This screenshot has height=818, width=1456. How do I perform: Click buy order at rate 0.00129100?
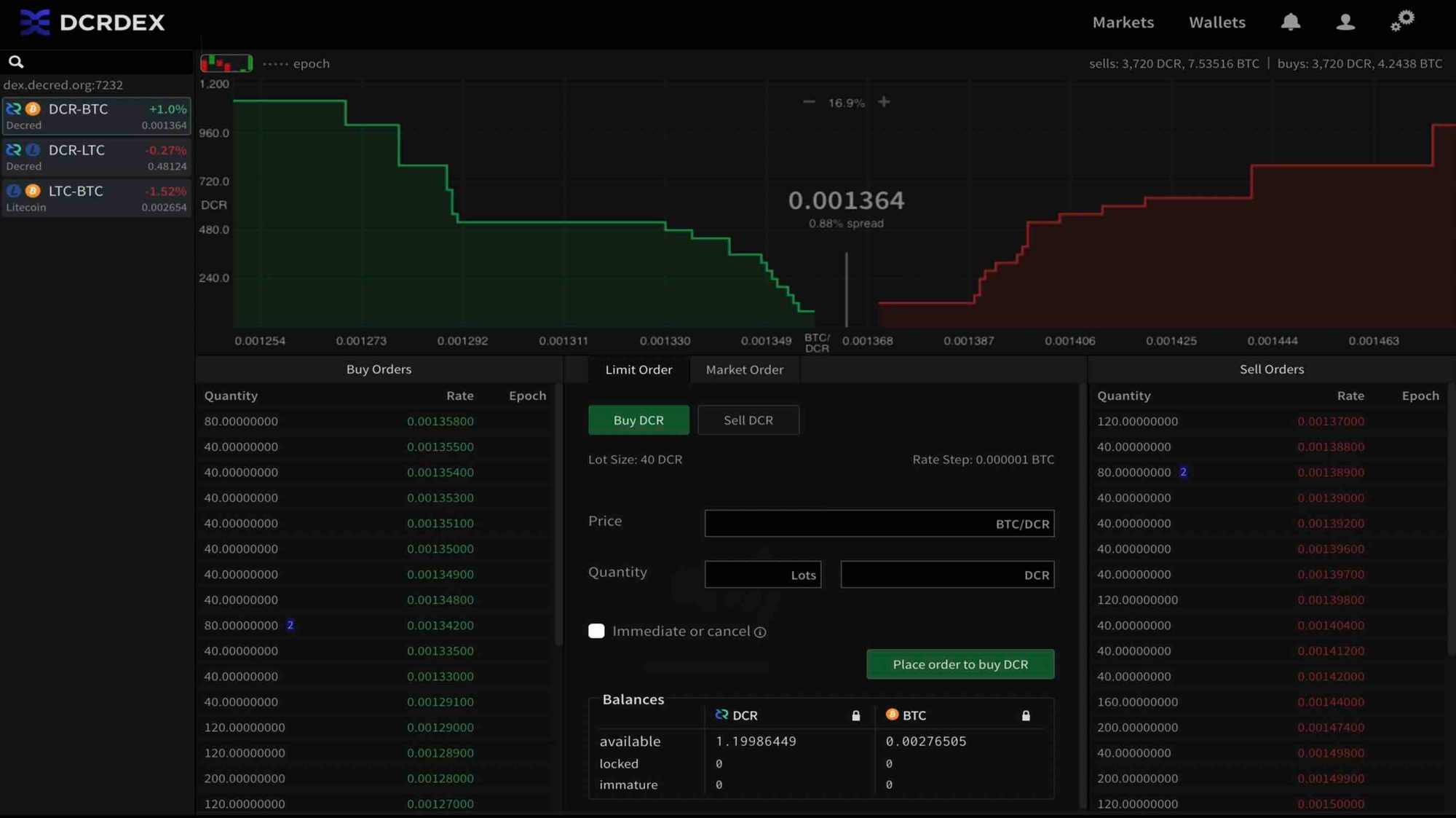(x=375, y=701)
